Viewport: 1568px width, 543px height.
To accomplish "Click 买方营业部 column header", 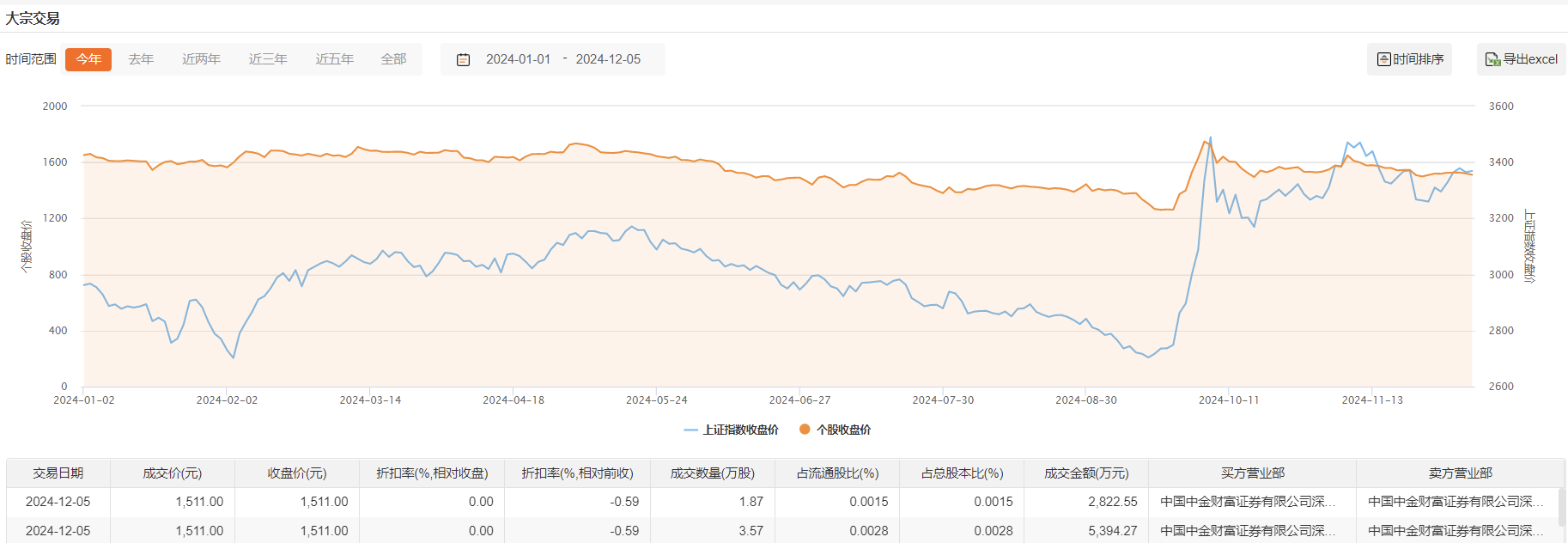I will pos(1252,473).
